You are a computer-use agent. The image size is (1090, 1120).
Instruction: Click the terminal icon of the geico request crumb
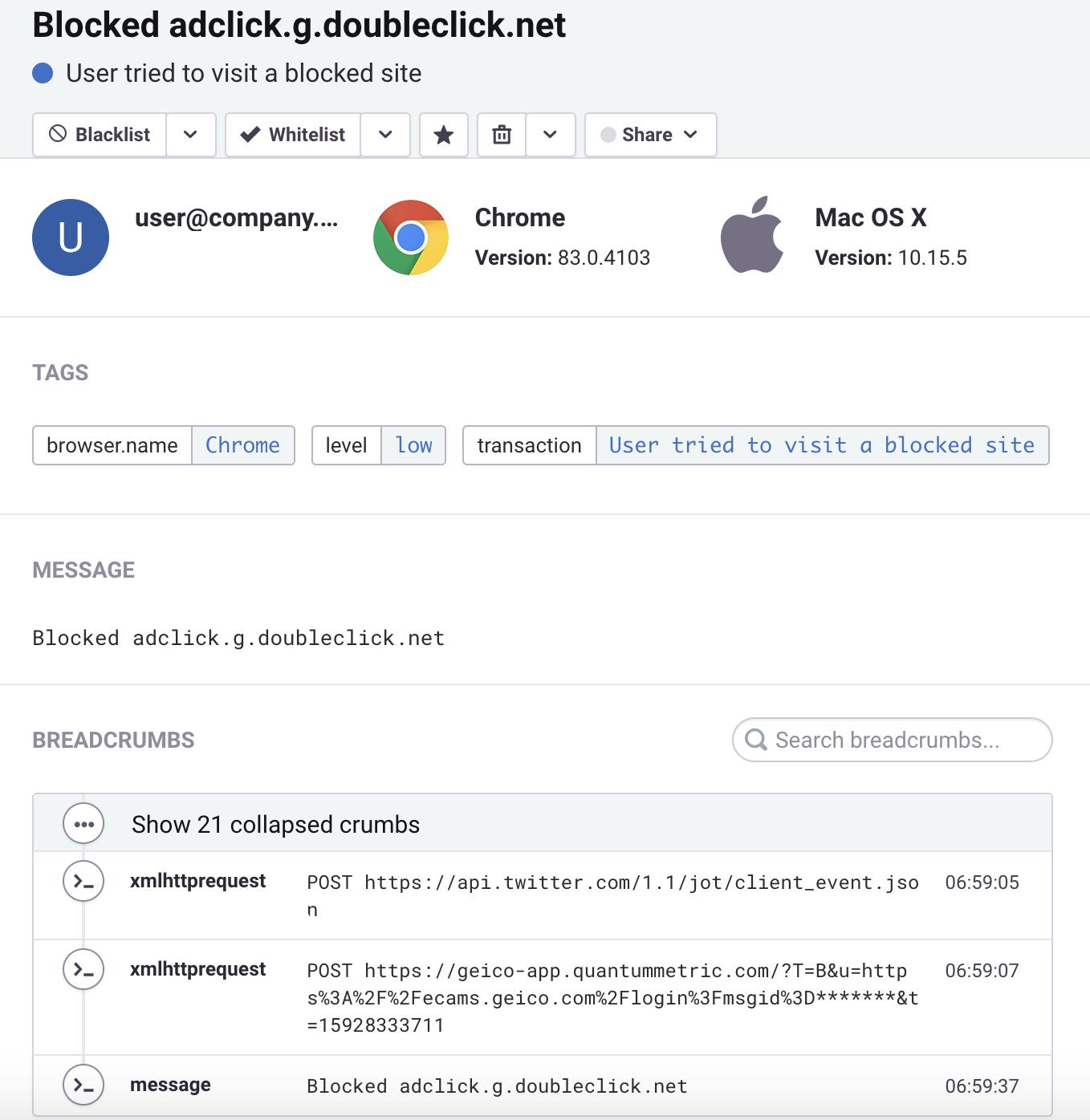(x=83, y=970)
